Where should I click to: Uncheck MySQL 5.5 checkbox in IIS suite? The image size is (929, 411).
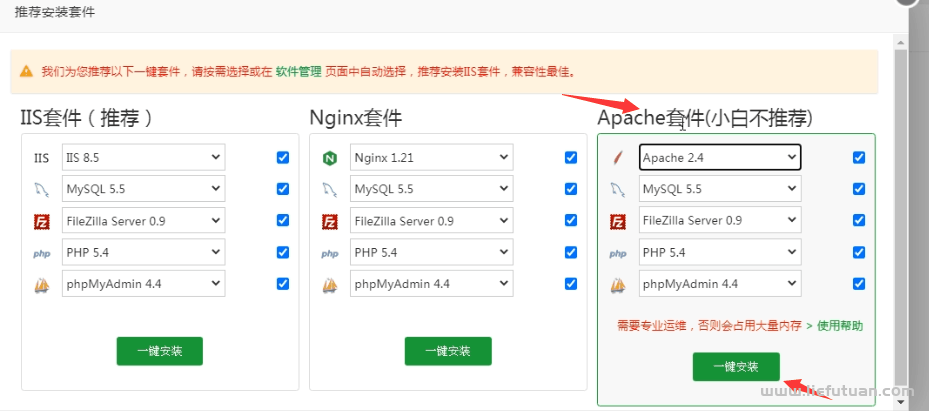click(x=283, y=189)
